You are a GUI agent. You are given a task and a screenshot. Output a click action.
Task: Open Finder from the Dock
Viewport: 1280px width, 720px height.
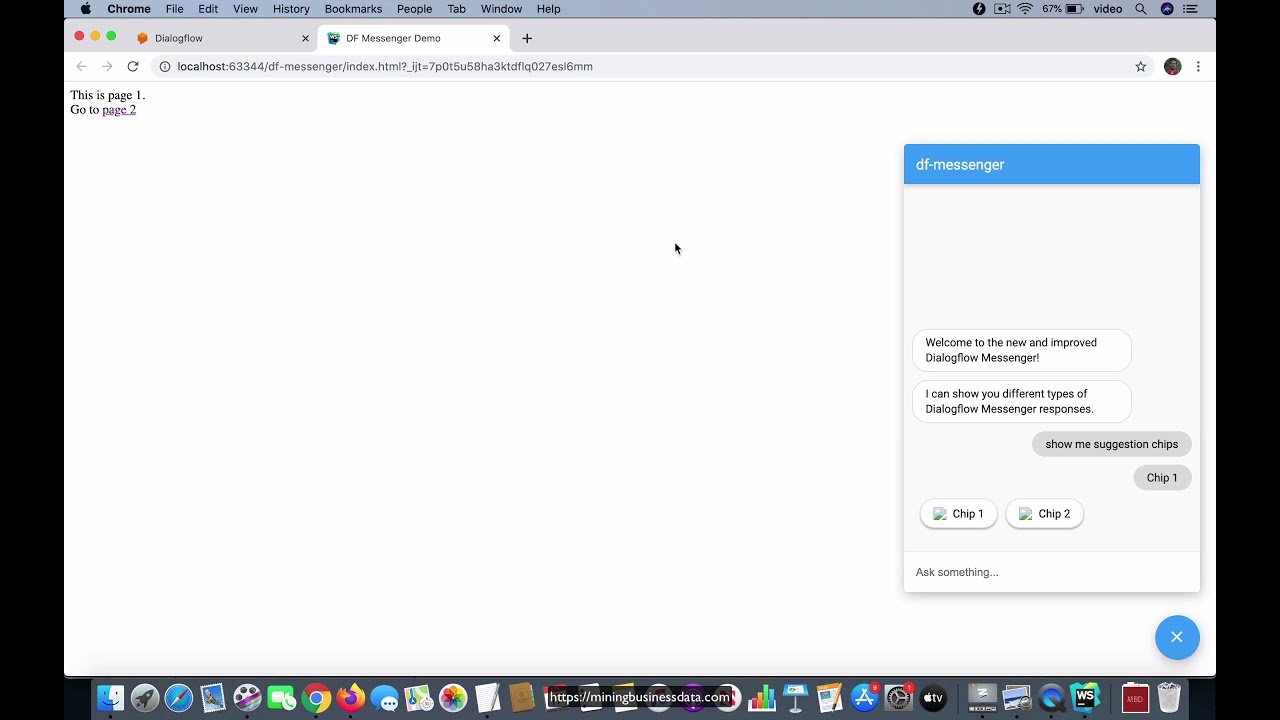point(110,697)
